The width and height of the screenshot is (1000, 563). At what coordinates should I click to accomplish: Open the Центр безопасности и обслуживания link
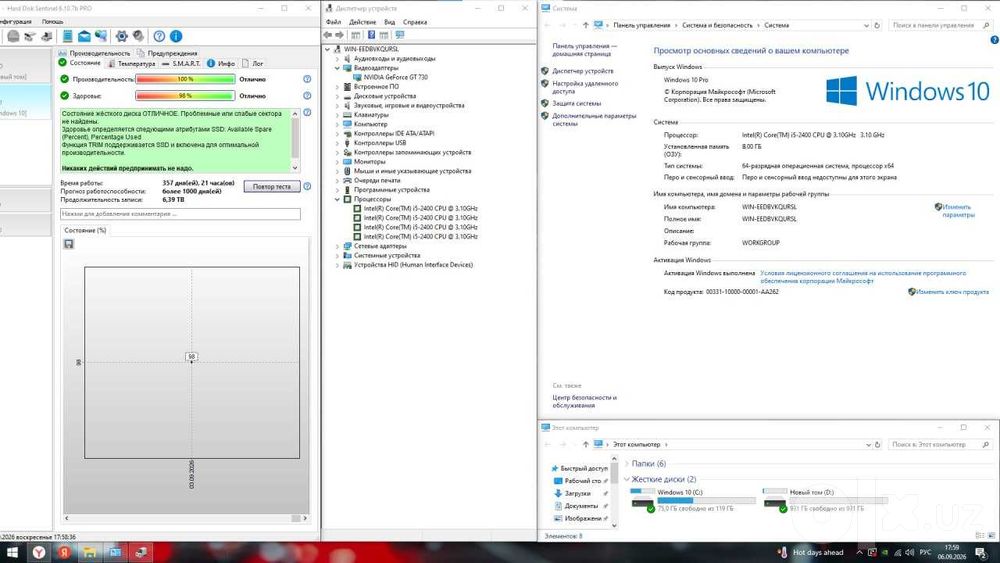584,401
